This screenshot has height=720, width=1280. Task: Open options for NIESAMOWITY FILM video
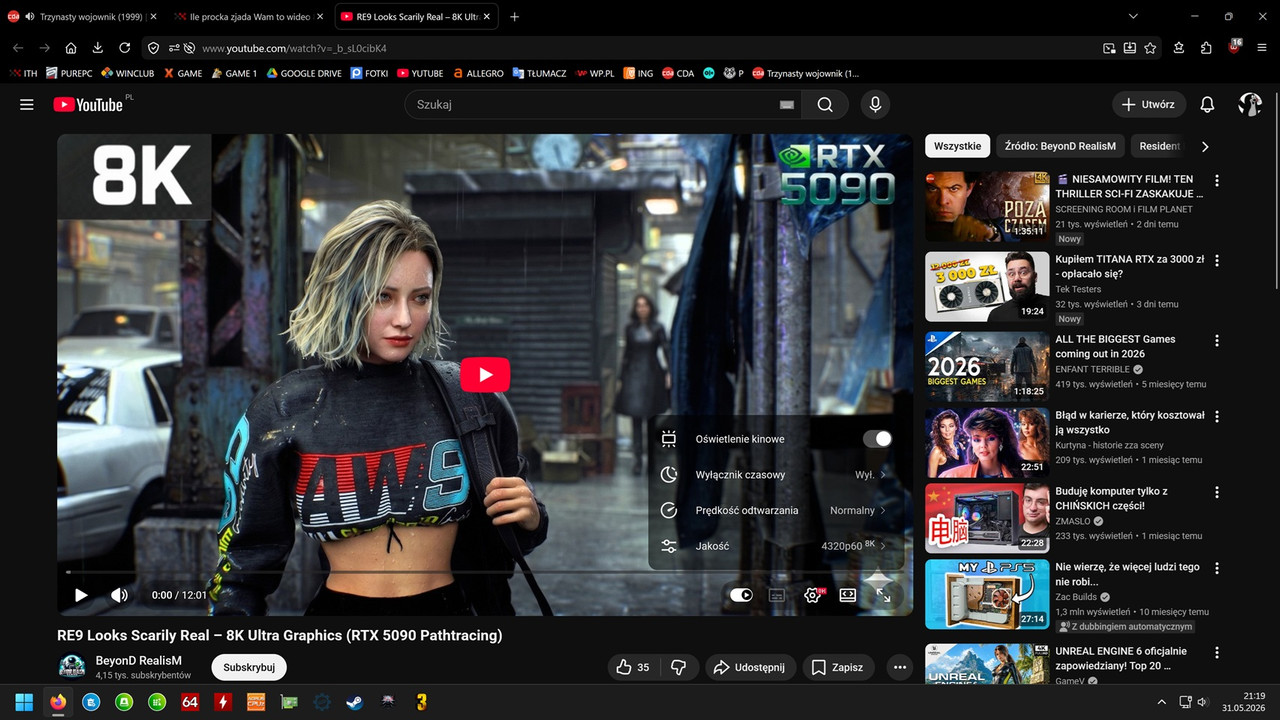1217,181
